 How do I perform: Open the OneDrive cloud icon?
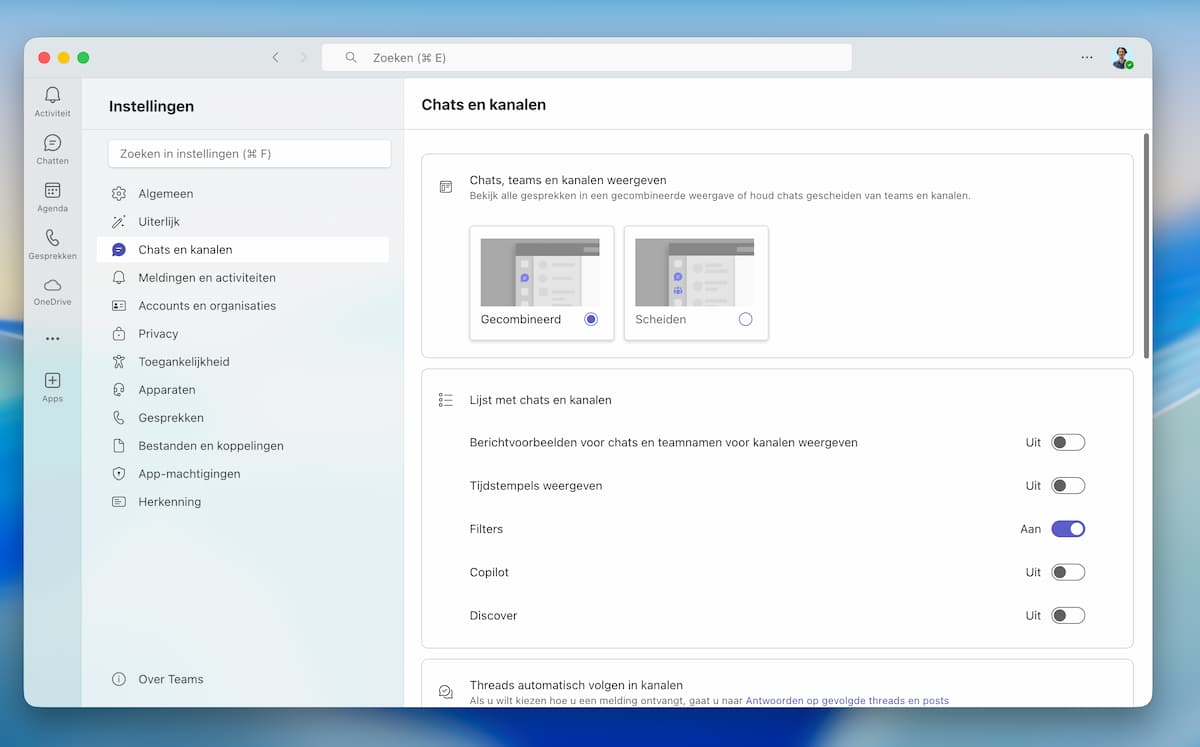pos(52,286)
